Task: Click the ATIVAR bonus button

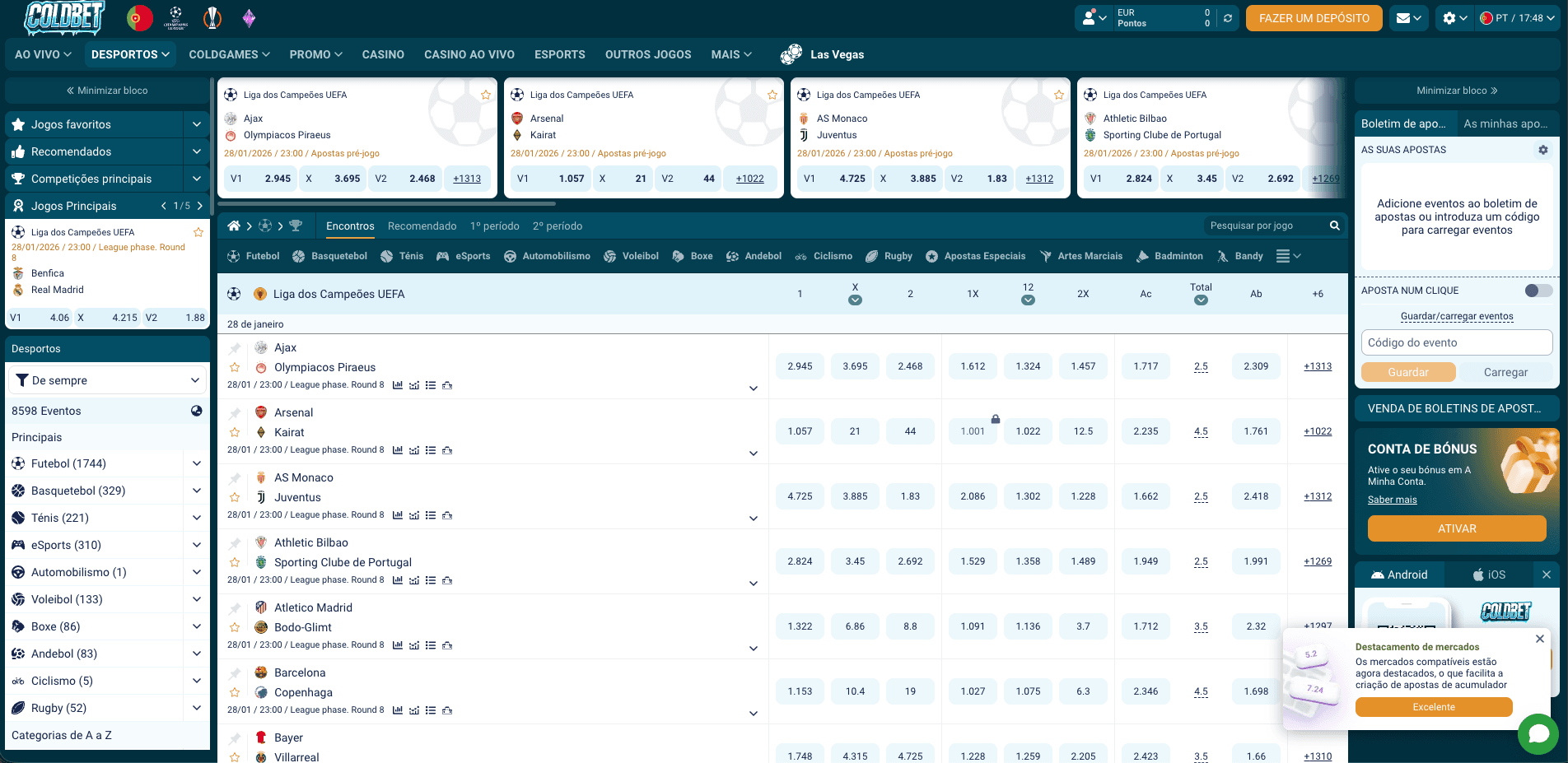Action: 1457,528
